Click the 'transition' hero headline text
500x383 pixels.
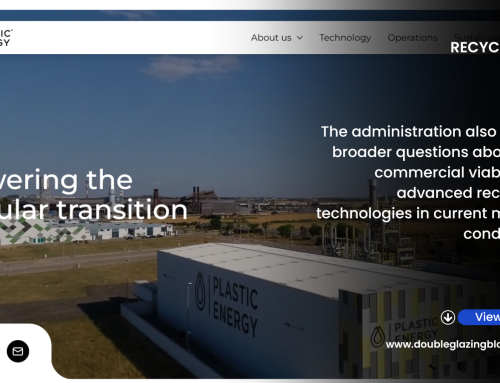(122, 210)
